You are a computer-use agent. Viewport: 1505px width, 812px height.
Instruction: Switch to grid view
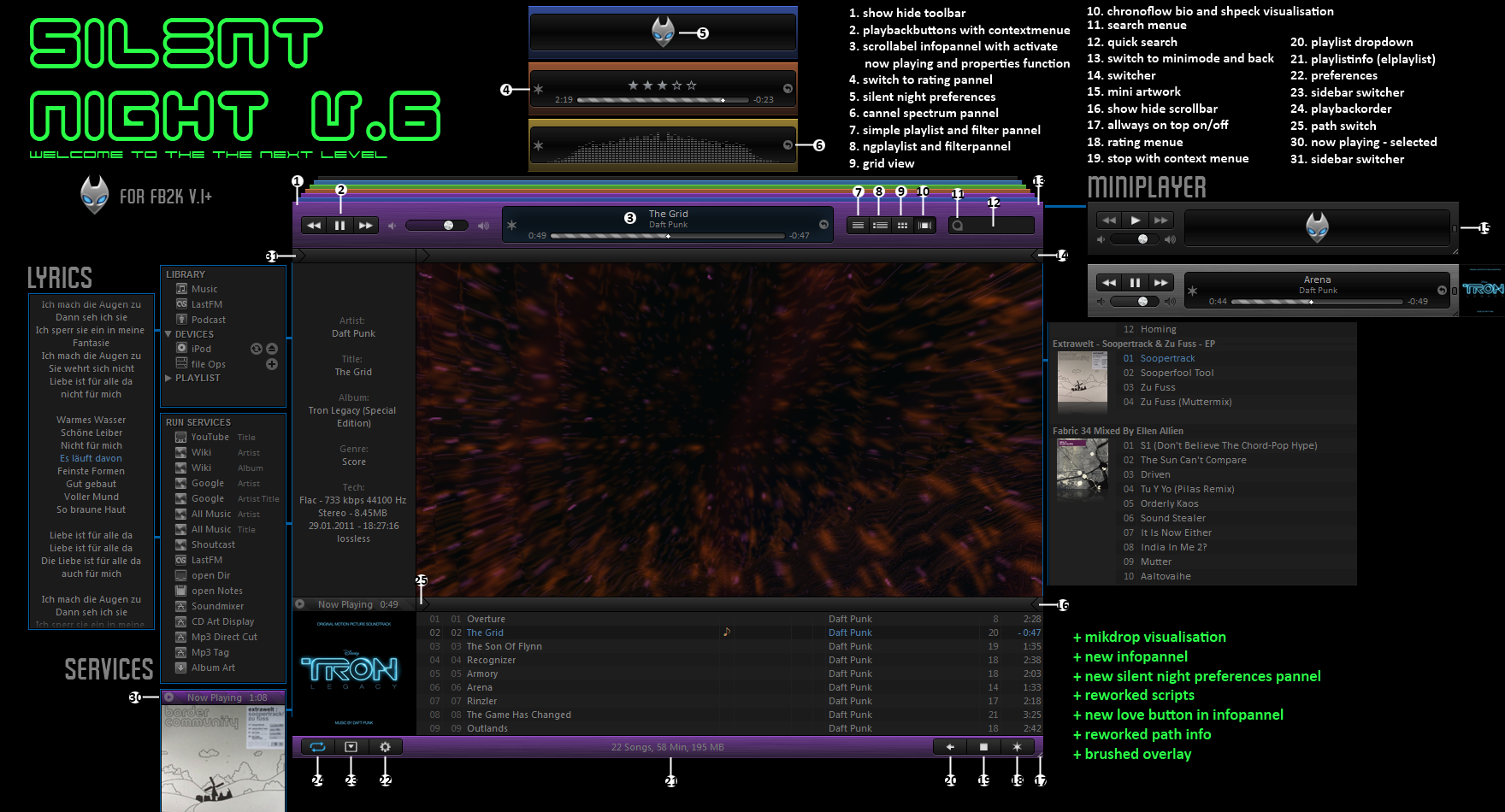902,226
